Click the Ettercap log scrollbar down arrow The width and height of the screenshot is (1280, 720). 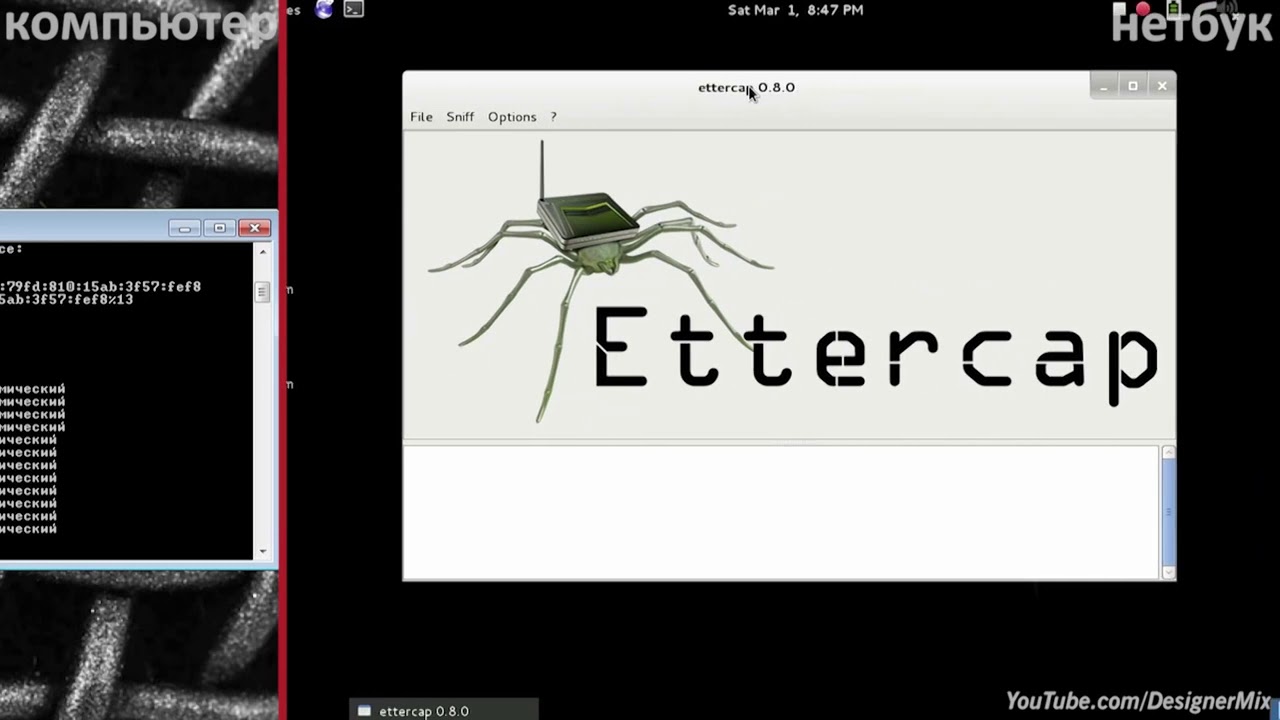1168,572
